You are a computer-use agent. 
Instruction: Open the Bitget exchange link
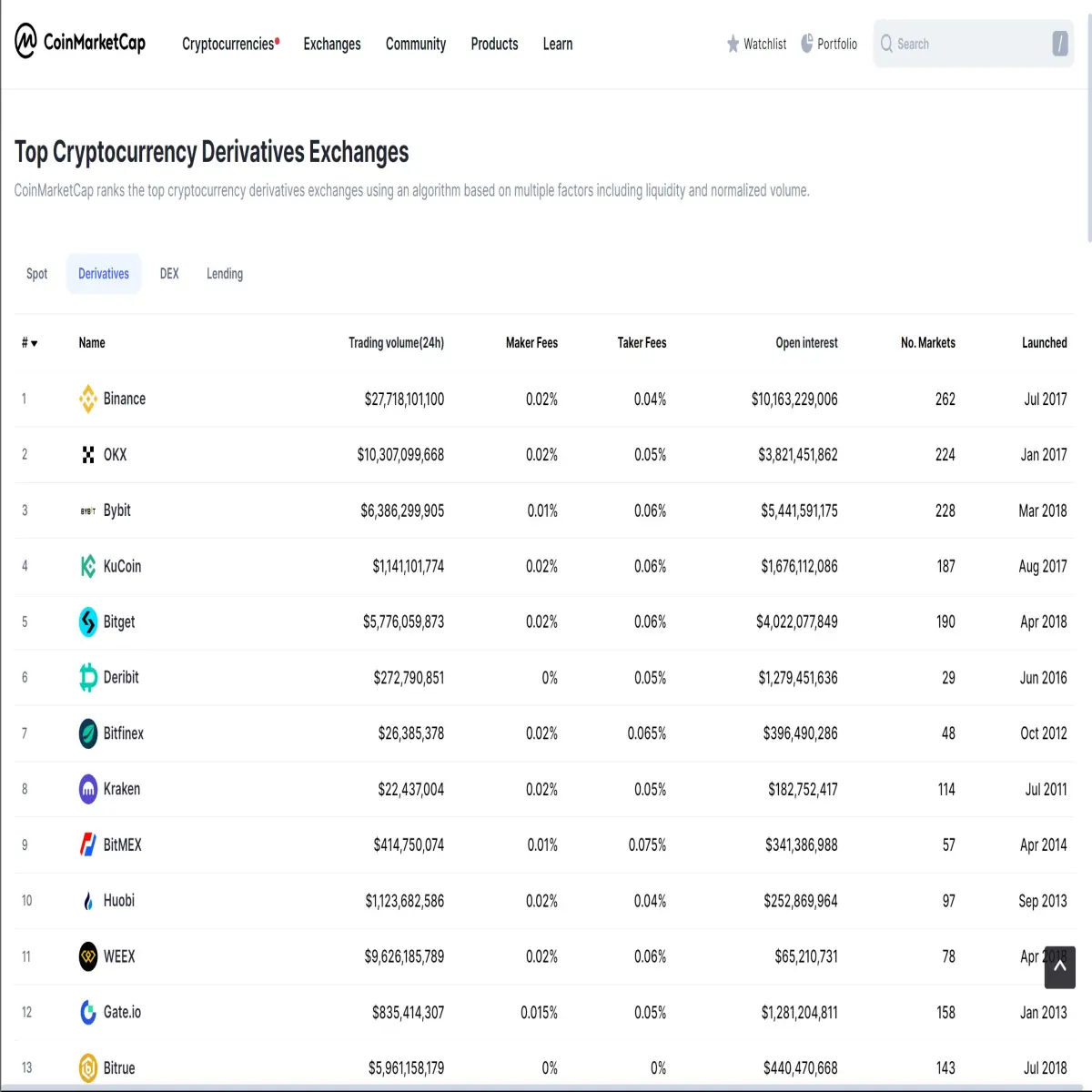click(119, 622)
